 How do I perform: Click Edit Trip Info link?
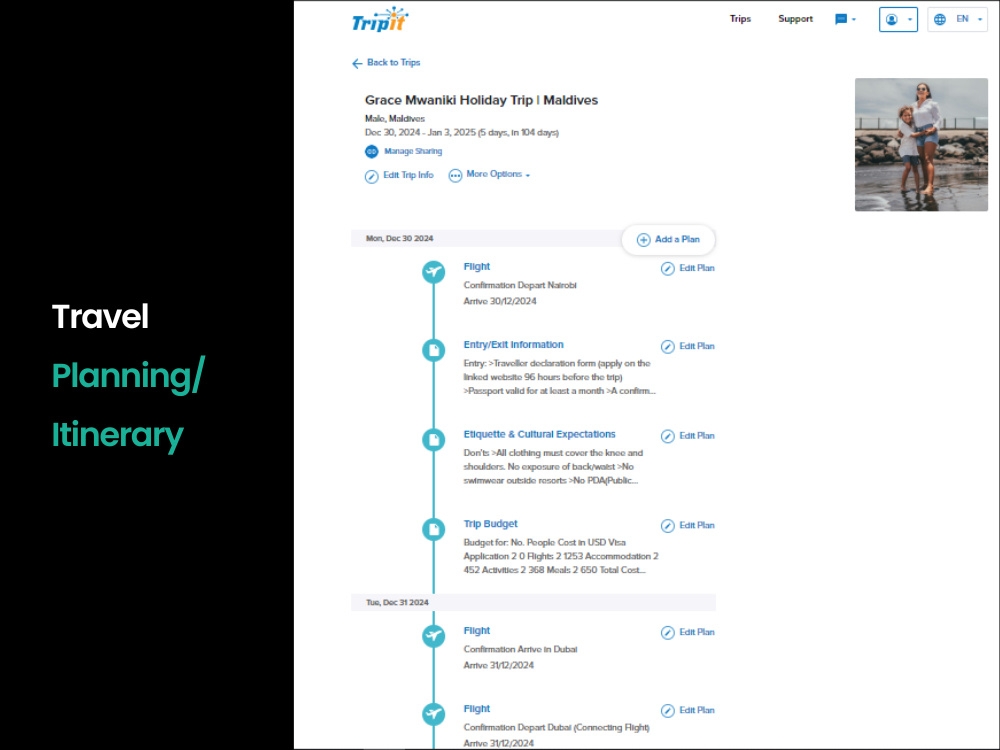click(x=408, y=175)
